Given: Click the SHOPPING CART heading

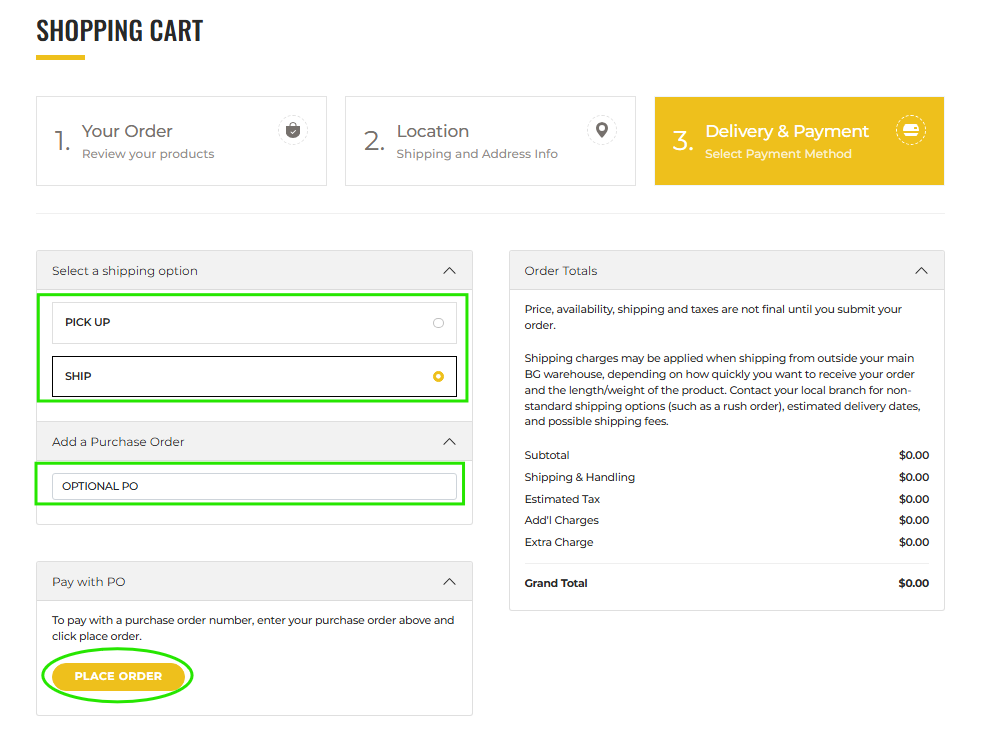Looking at the screenshot, I should pyautogui.click(x=120, y=31).
